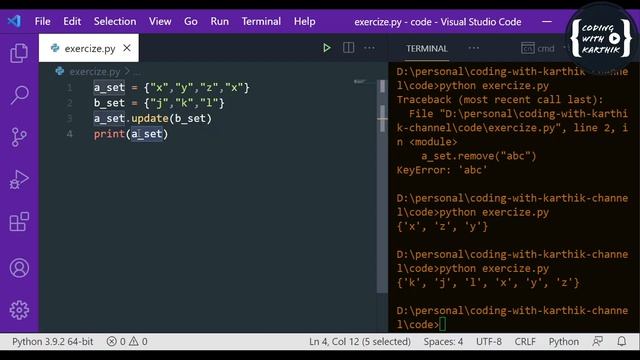Open the Edit menu

72,21
